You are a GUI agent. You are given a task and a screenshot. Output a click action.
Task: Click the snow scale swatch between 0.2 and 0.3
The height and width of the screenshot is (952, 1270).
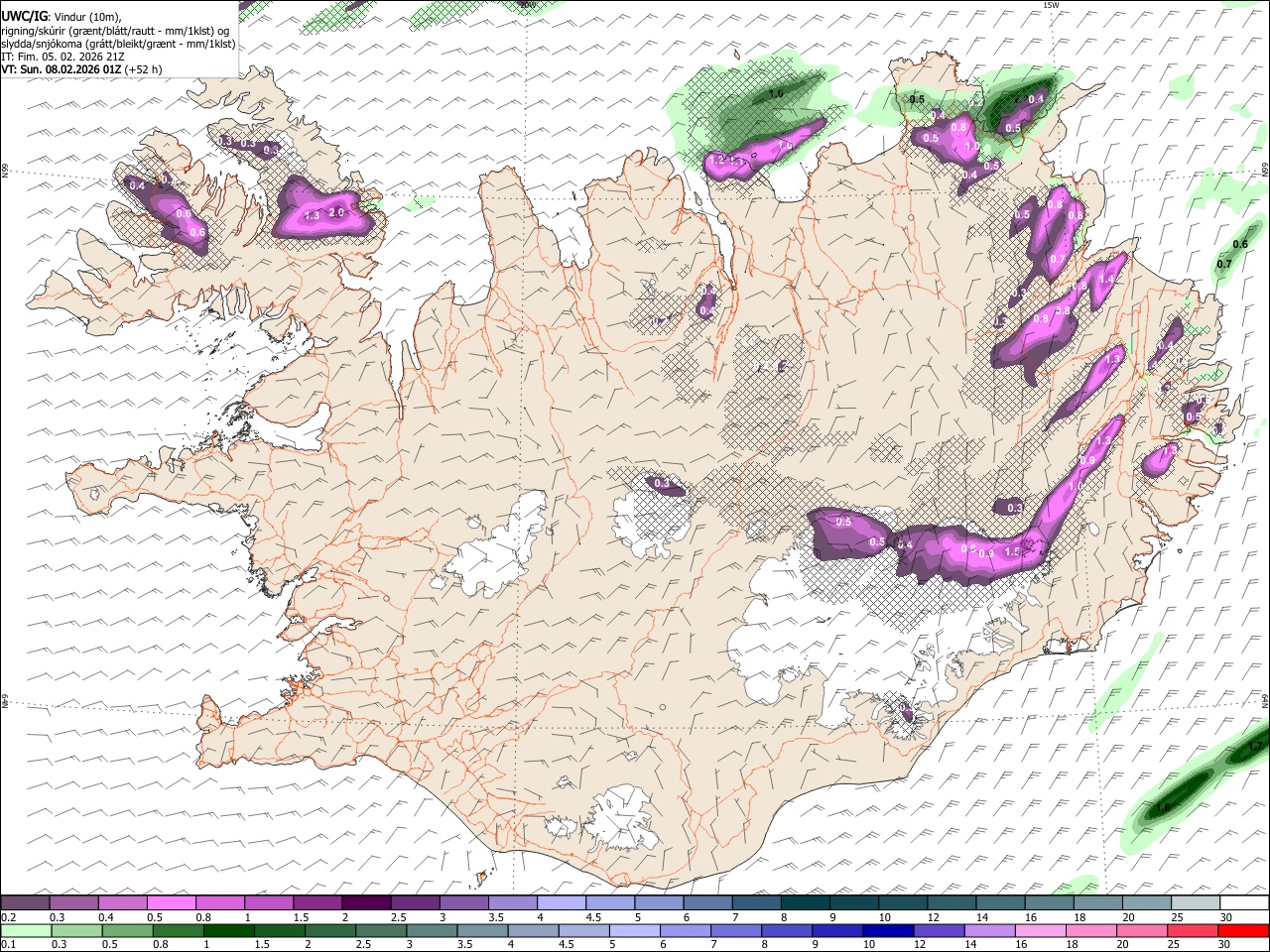click(x=25, y=902)
